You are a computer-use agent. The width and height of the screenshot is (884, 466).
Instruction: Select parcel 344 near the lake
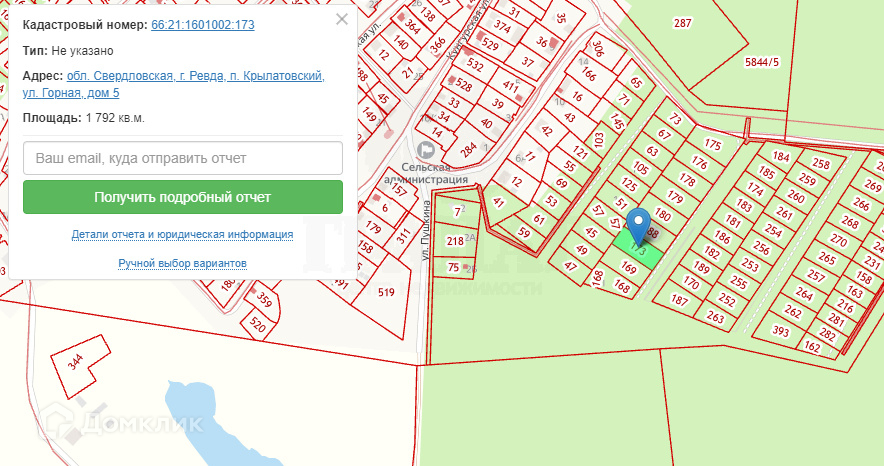click(76, 361)
